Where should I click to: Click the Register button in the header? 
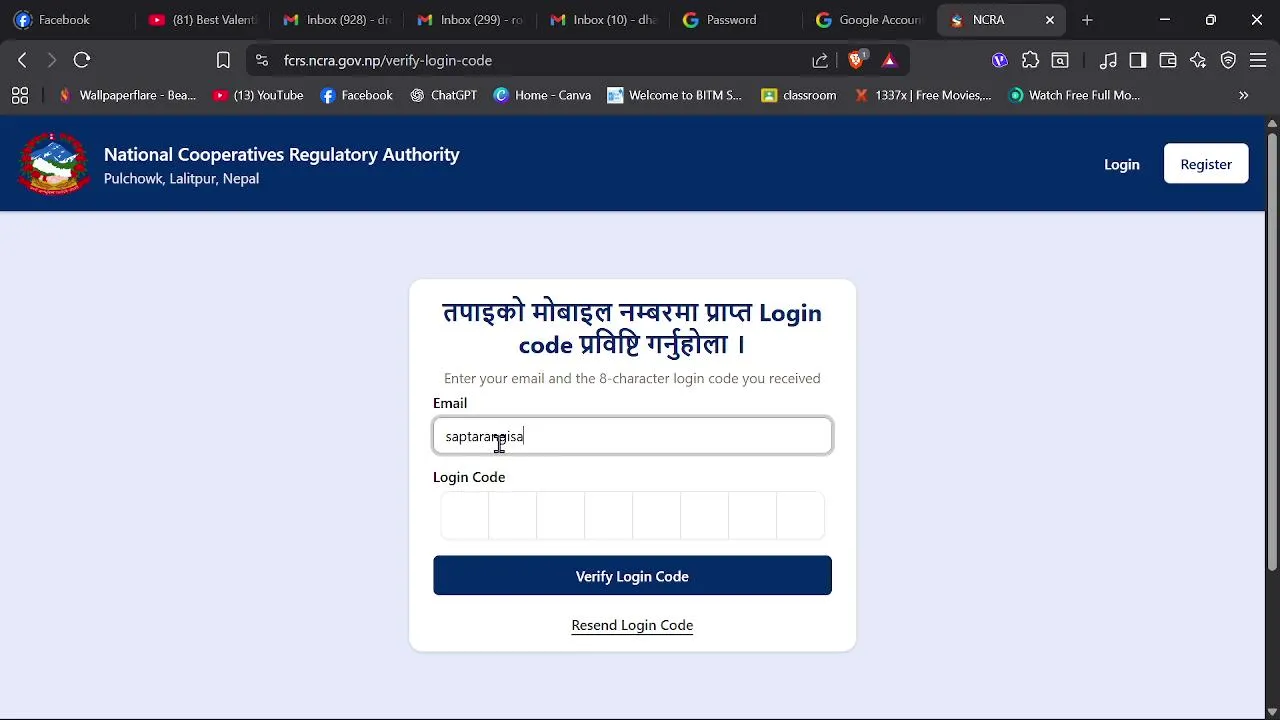[1206, 164]
